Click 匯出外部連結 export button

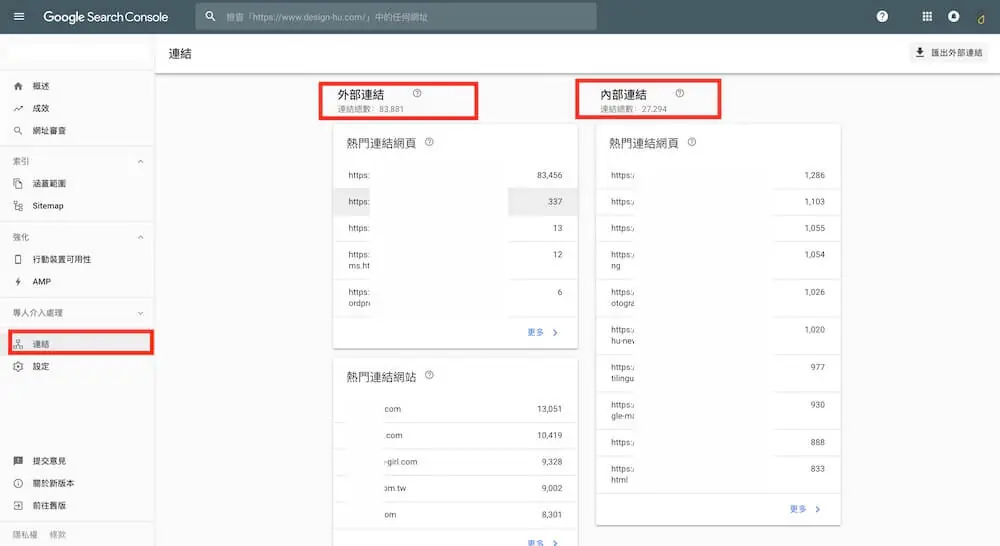[949, 52]
